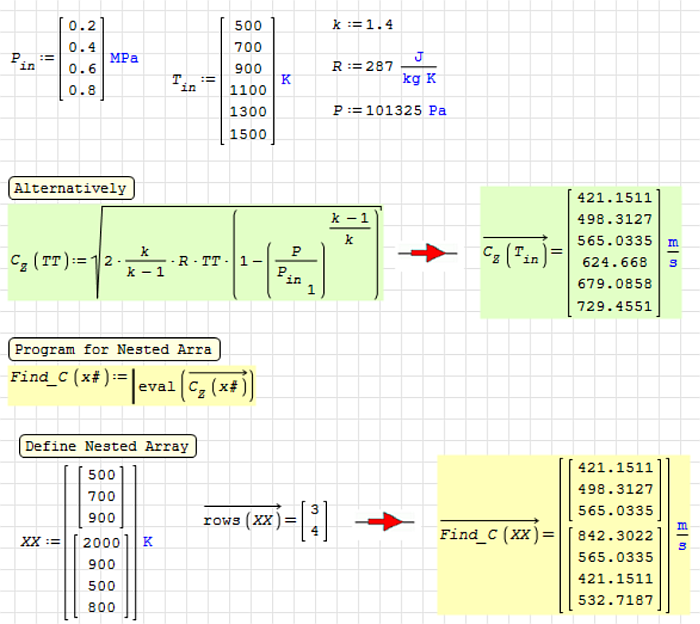Click the 842.3022 value in Find_C result
The height and width of the screenshot is (624, 700).
click(615, 535)
